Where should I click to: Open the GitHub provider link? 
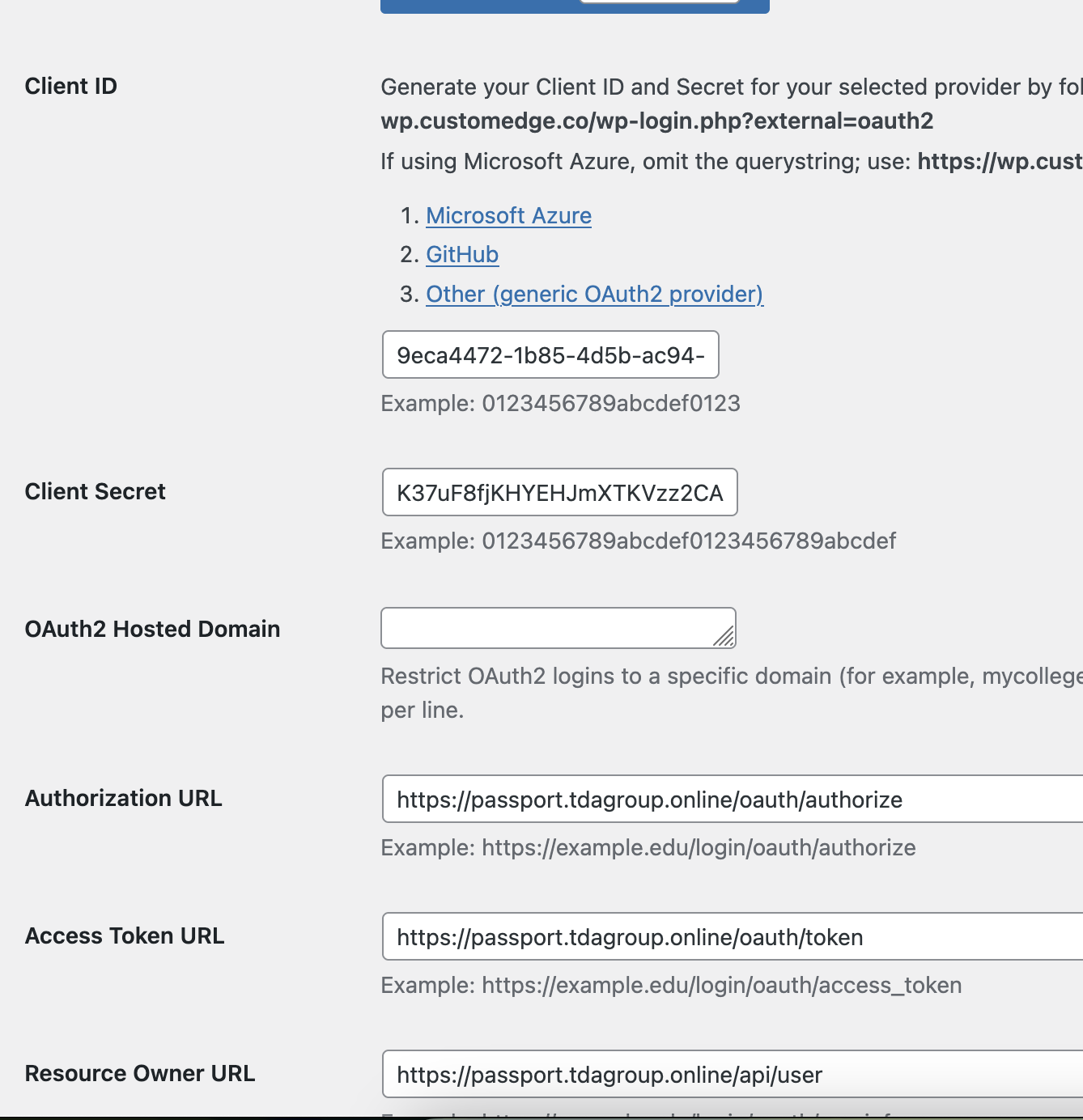click(462, 255)
